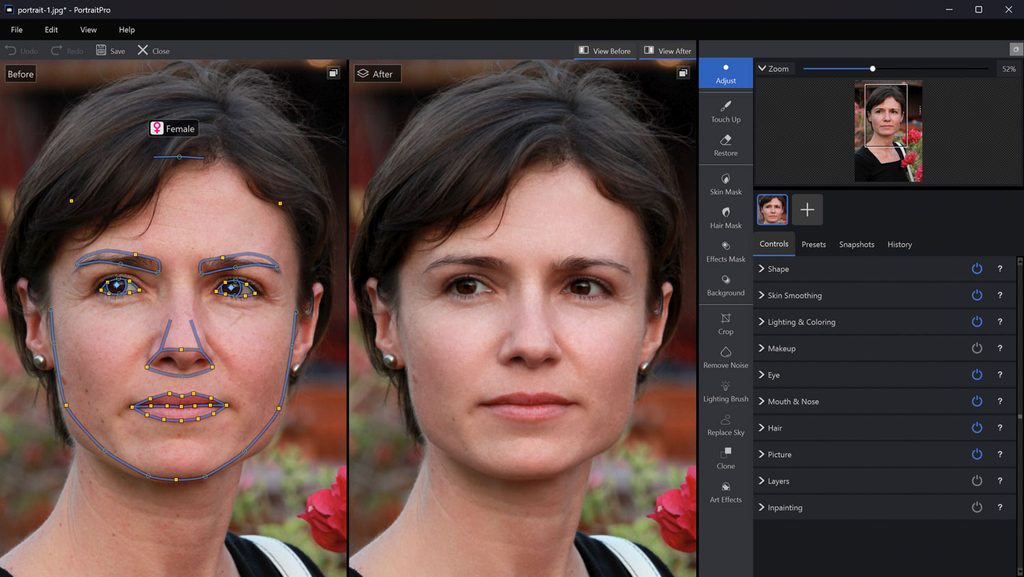Open help for Makeup section
Screen dimensions: 1024x577
[x=1000, y=349]
